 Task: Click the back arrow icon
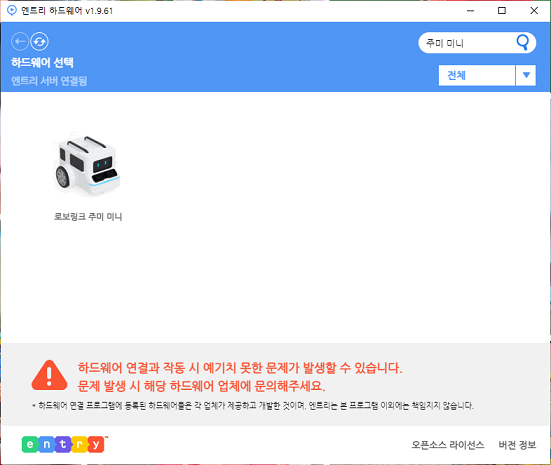click(20, 41)
